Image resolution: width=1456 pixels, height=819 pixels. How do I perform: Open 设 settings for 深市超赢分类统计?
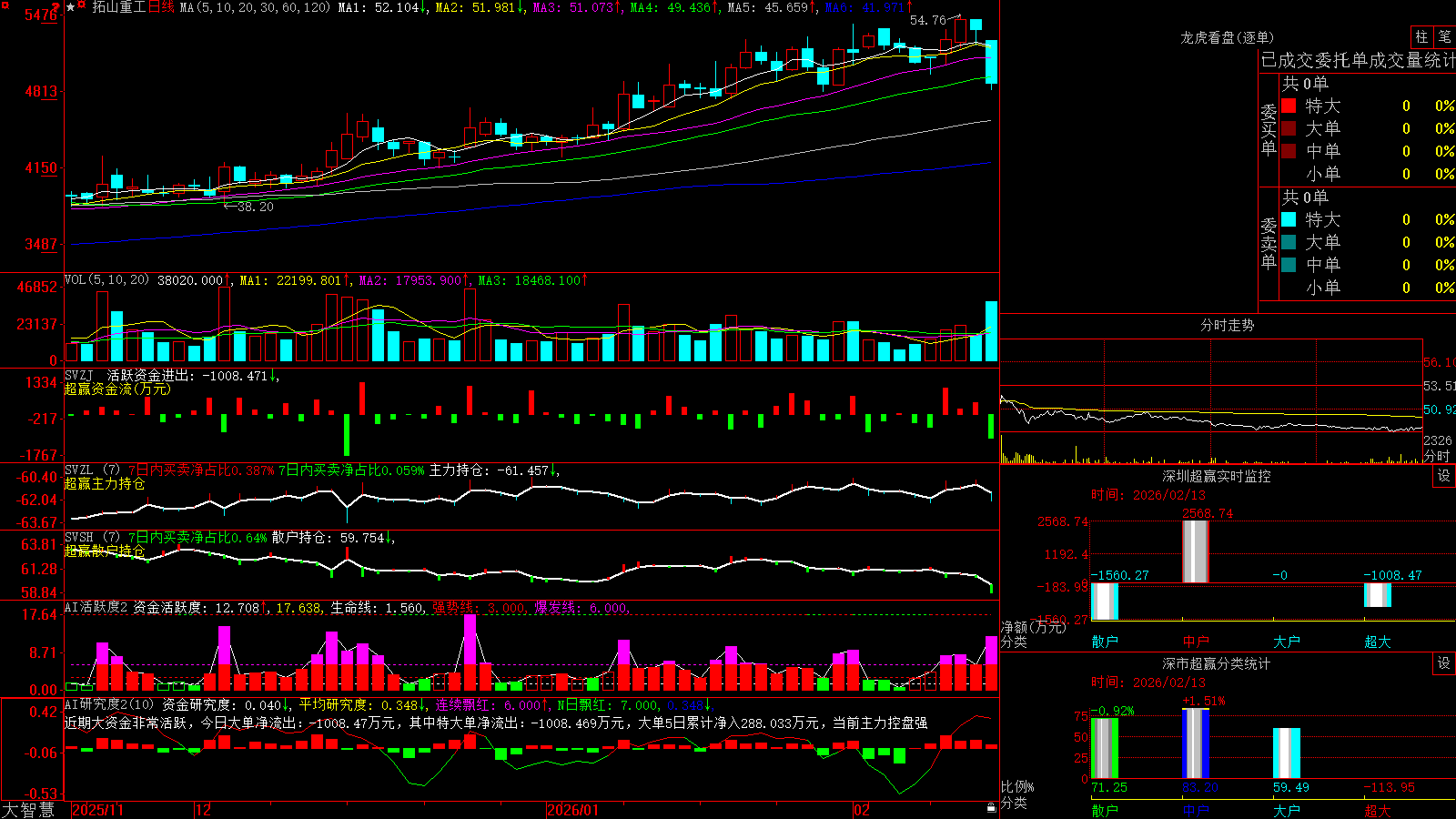[x=1444, y=663]
